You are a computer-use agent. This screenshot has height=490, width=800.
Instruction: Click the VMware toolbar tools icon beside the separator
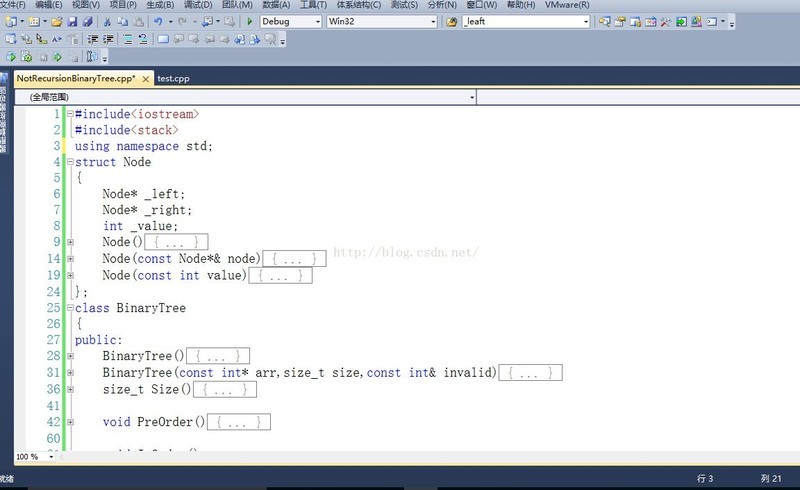point(92,57)
